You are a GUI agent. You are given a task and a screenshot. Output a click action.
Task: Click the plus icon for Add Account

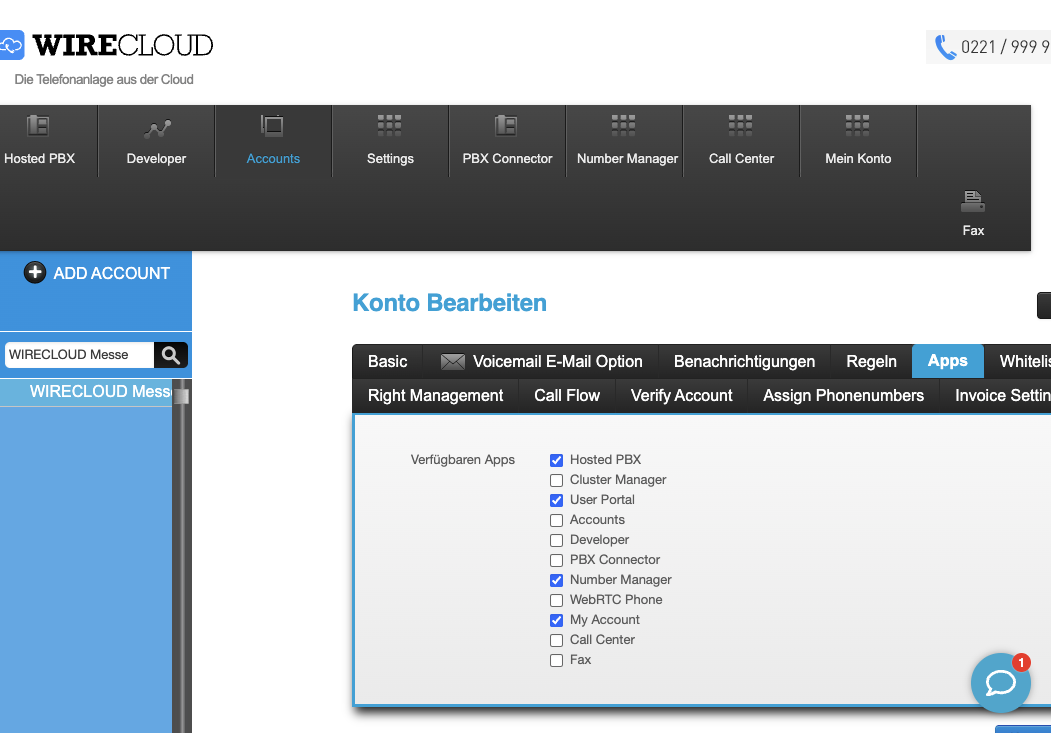pos(35,273)
